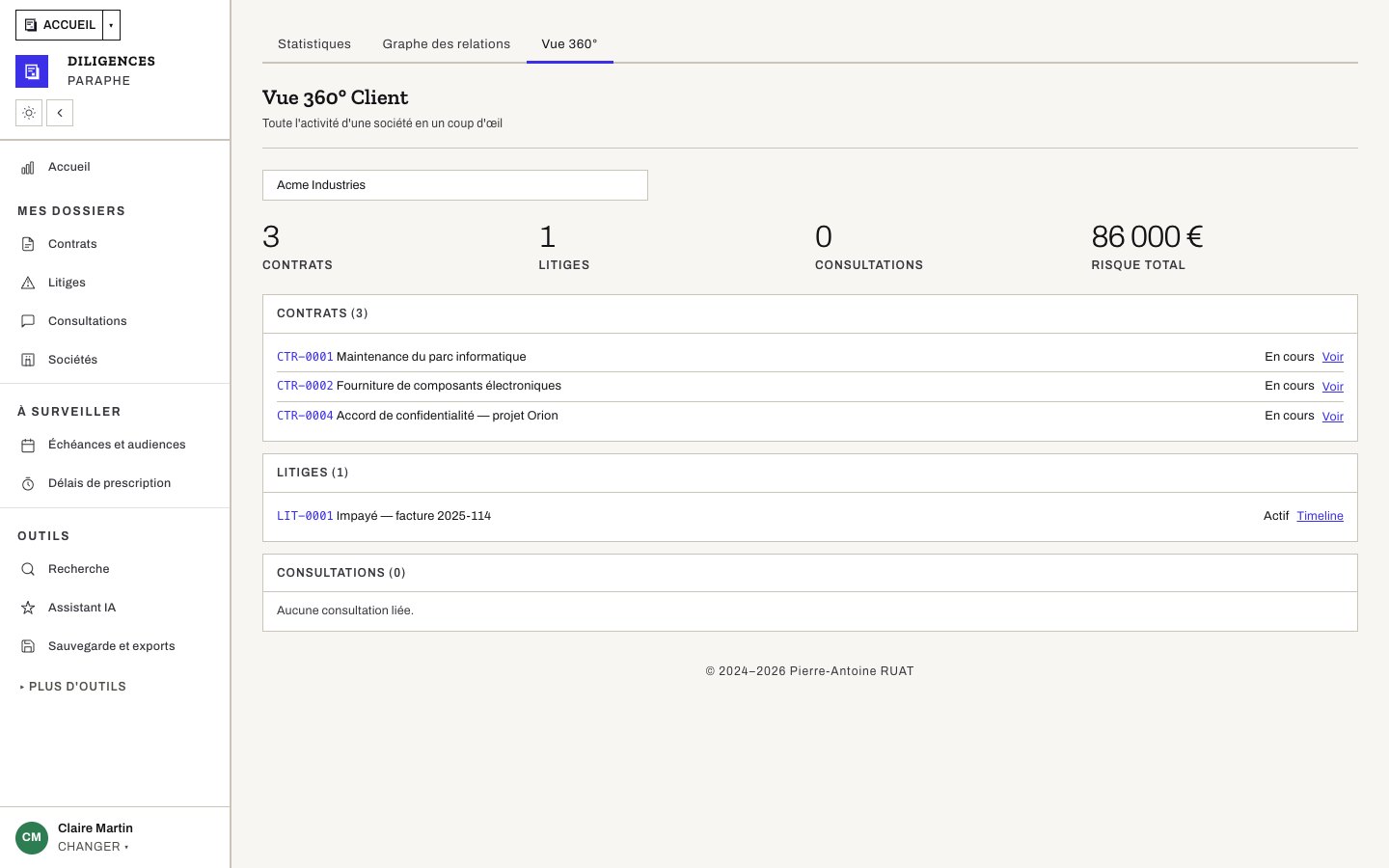The height and width of the screenshot is (868, 1389).
Task: Open the ACCUEIL dropdown arrow
Action: click(111, 25)
